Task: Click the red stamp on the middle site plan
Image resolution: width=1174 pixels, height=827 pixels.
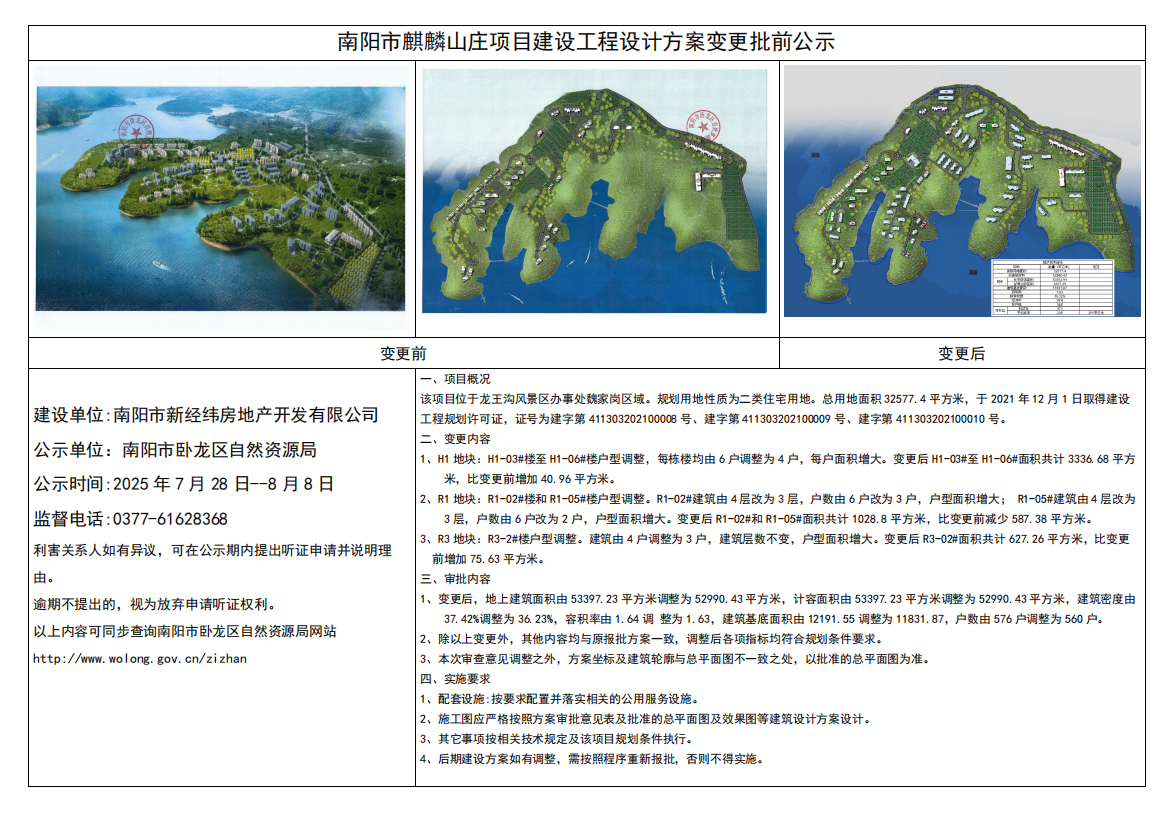Action: tap(705, 127)
